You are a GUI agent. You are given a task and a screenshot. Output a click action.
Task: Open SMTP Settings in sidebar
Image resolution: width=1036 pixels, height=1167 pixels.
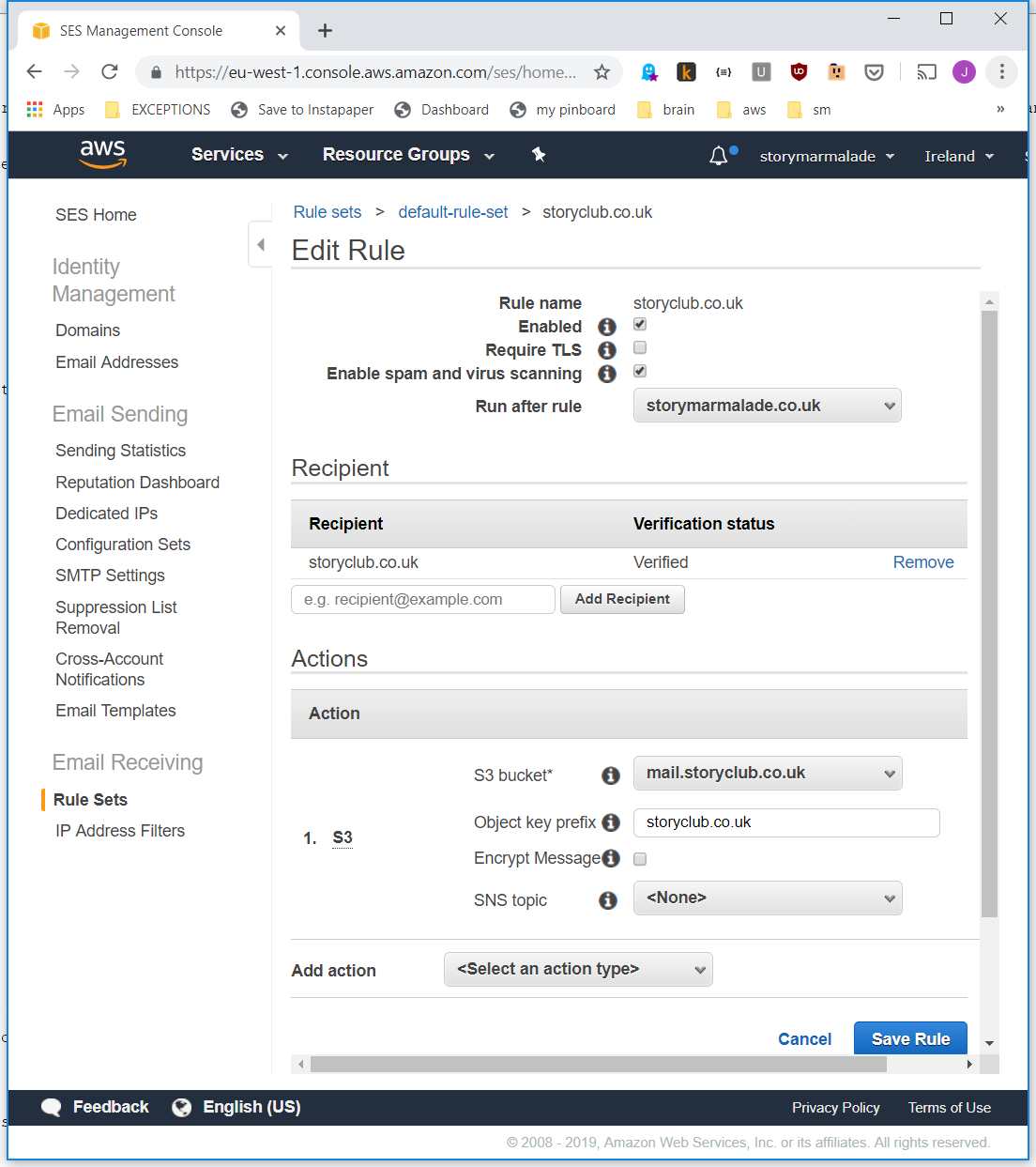(x=110, y=576)
